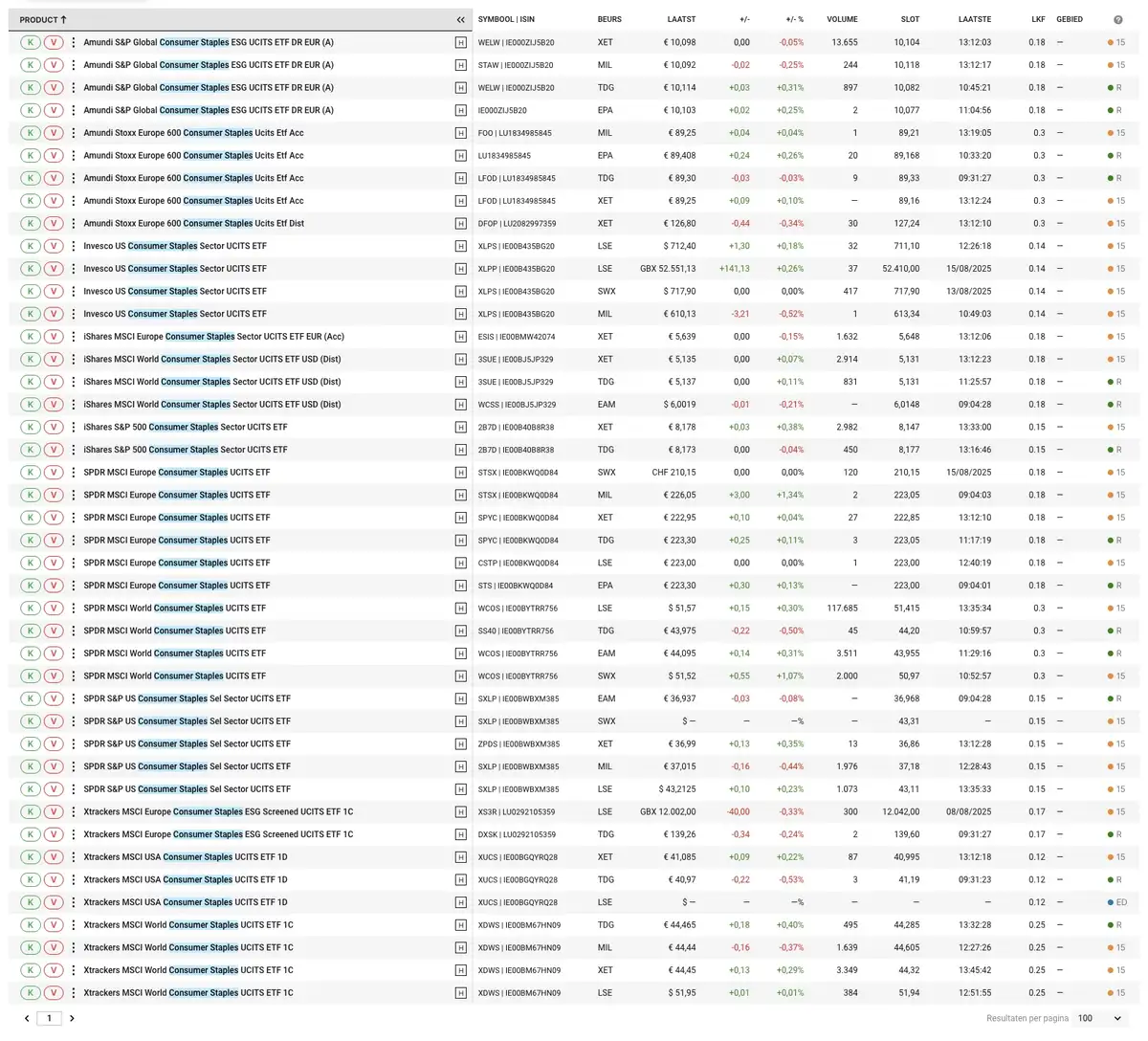The width and height of the screenshot is (1148, 1041).
Task: Open Invesco US Consumer Staples XLPS on LSE
Action: pos(175,246)
